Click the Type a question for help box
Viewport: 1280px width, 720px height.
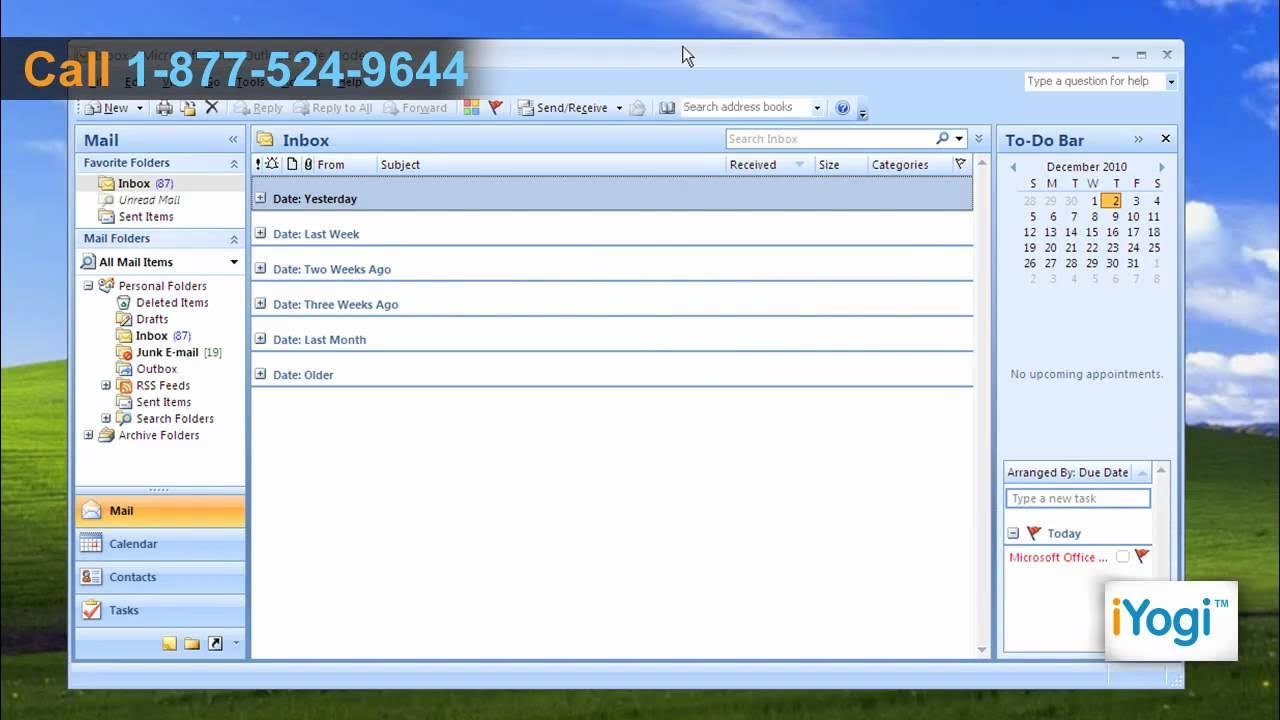pos(1094,81)
